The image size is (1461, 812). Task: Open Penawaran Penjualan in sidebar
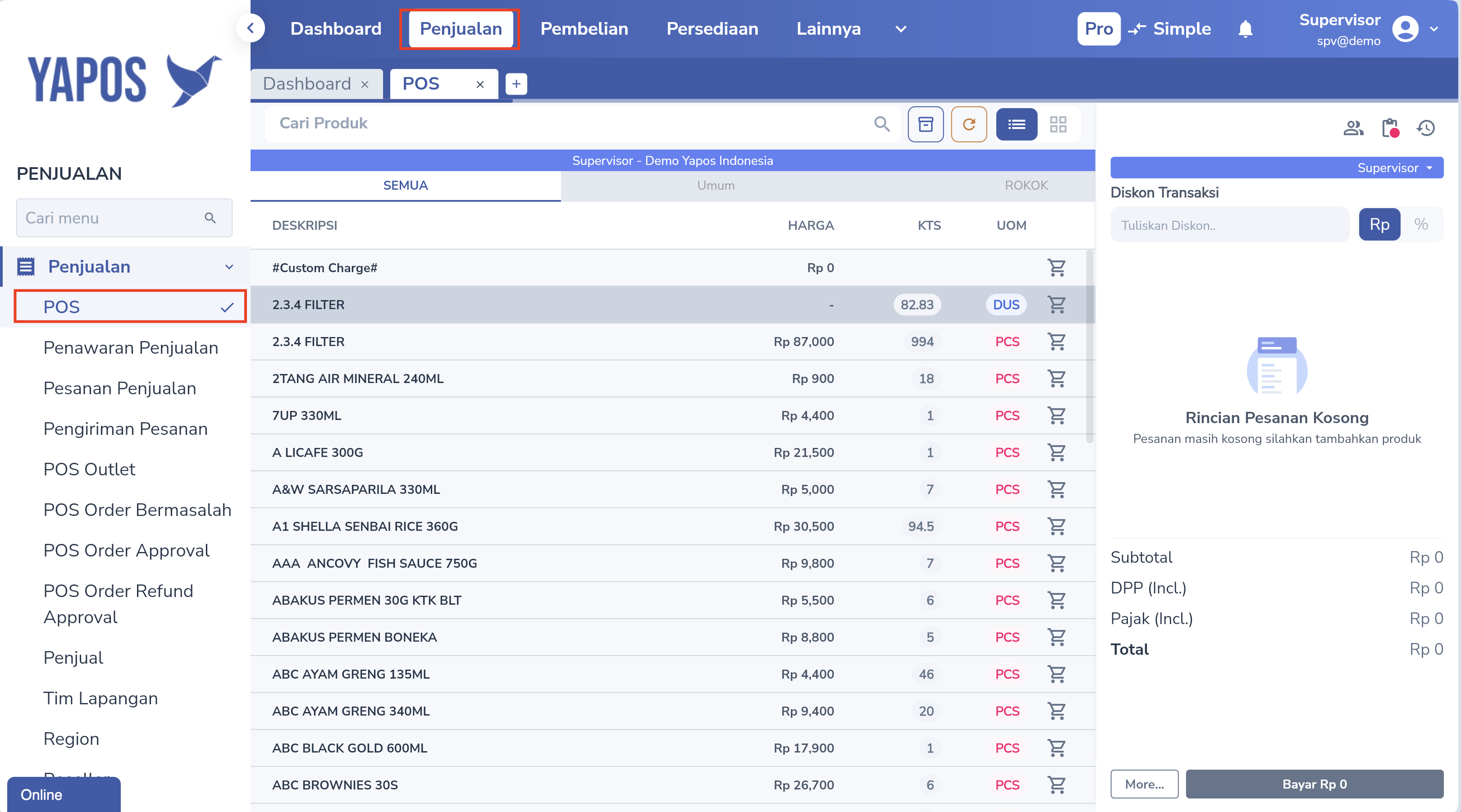point(131,347)
